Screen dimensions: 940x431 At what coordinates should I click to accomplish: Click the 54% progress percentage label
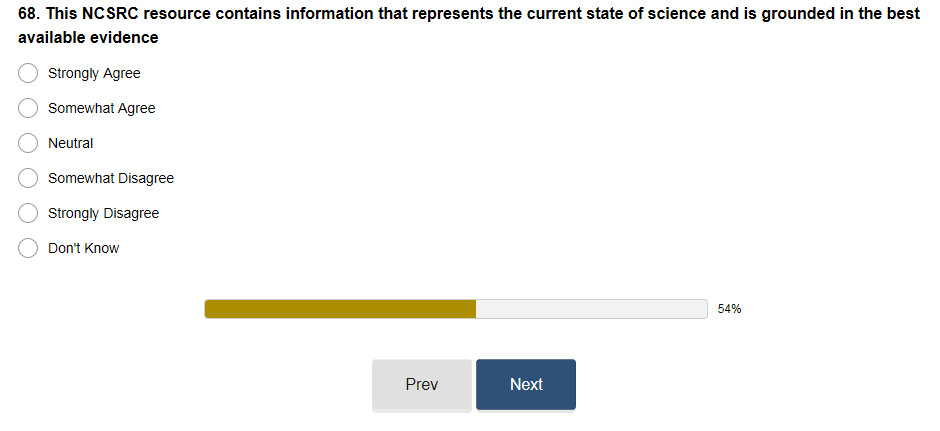(x=729, y=309)
